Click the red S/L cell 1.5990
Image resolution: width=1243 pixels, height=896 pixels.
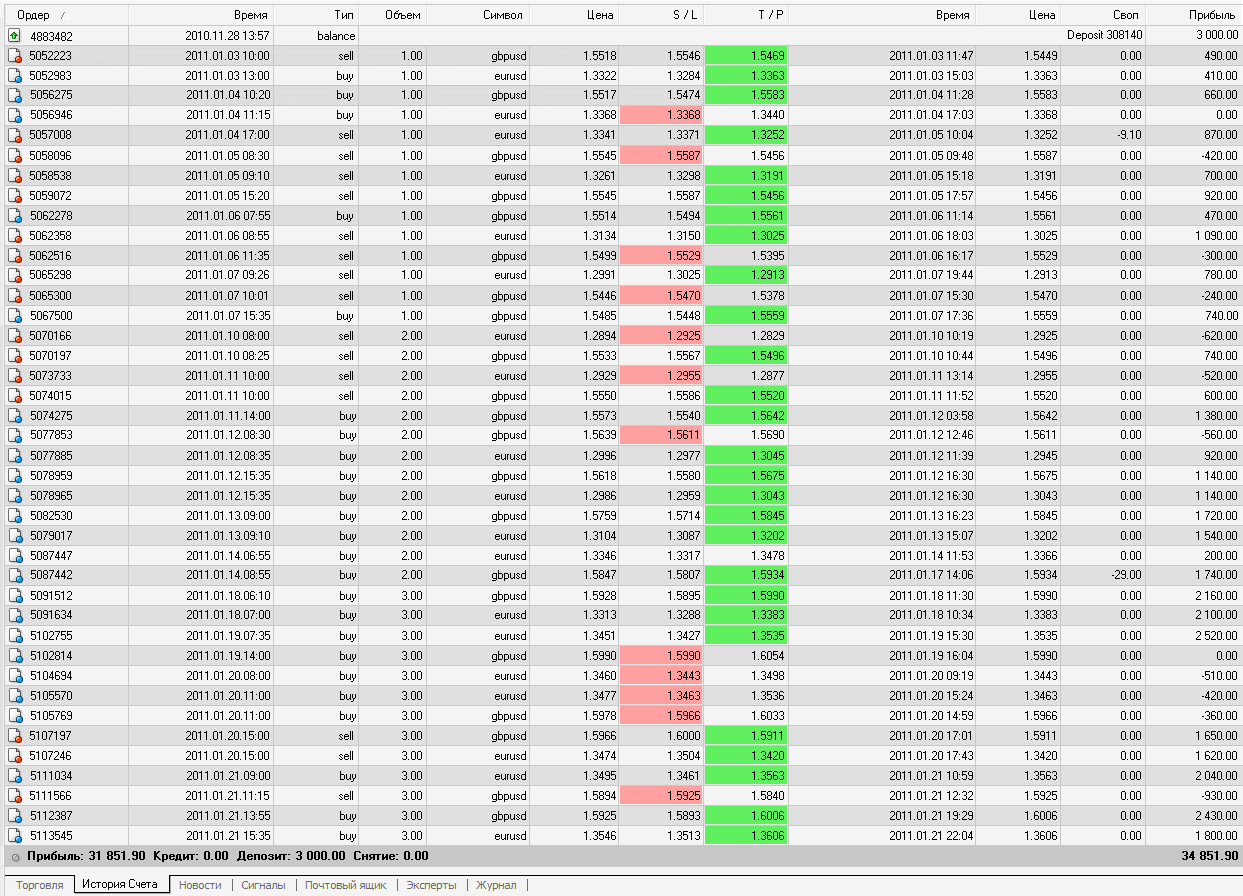[x=661, y=655]
